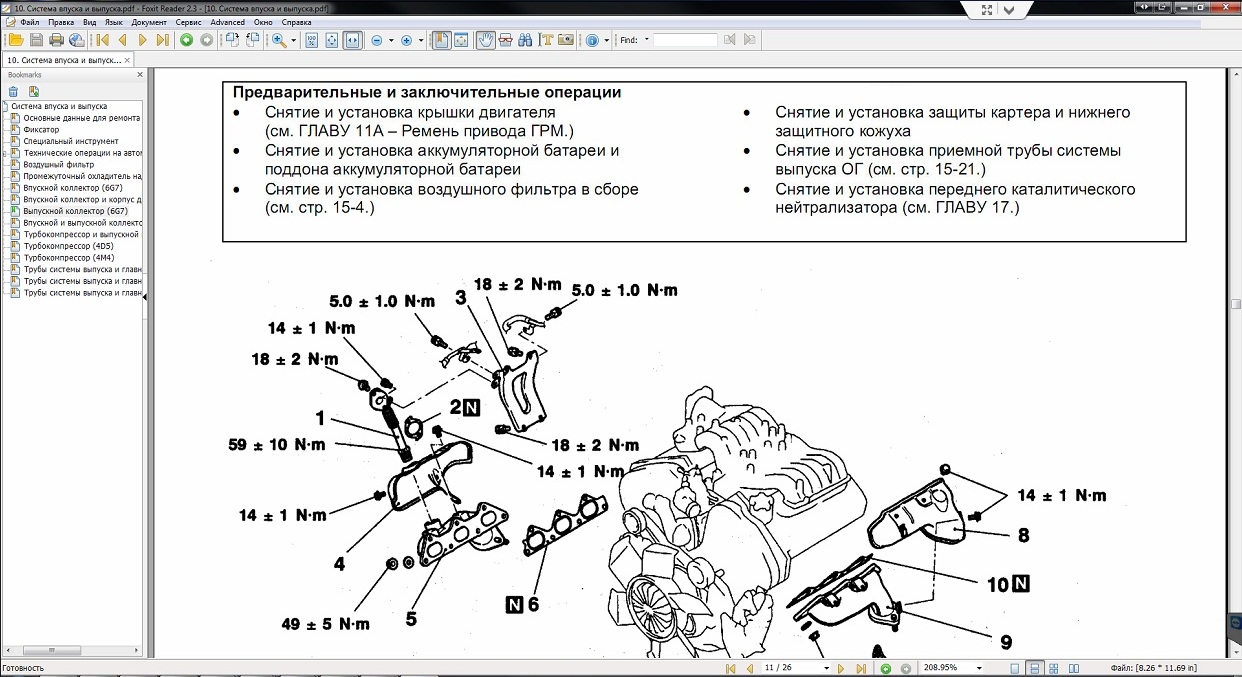Expand the Технические операции bookmark

click(x=5, y=153)
